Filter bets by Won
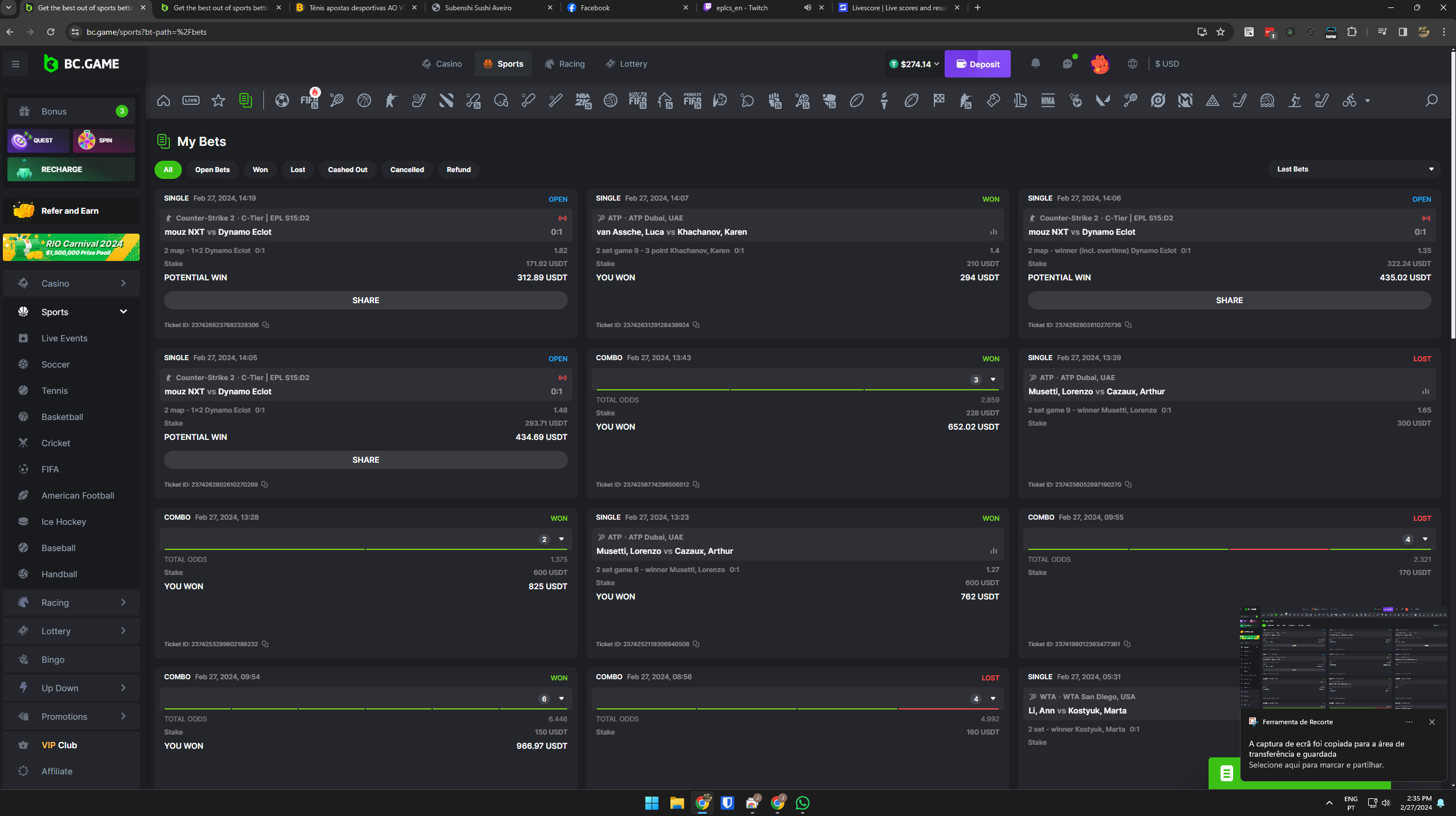 pos(261,170)
